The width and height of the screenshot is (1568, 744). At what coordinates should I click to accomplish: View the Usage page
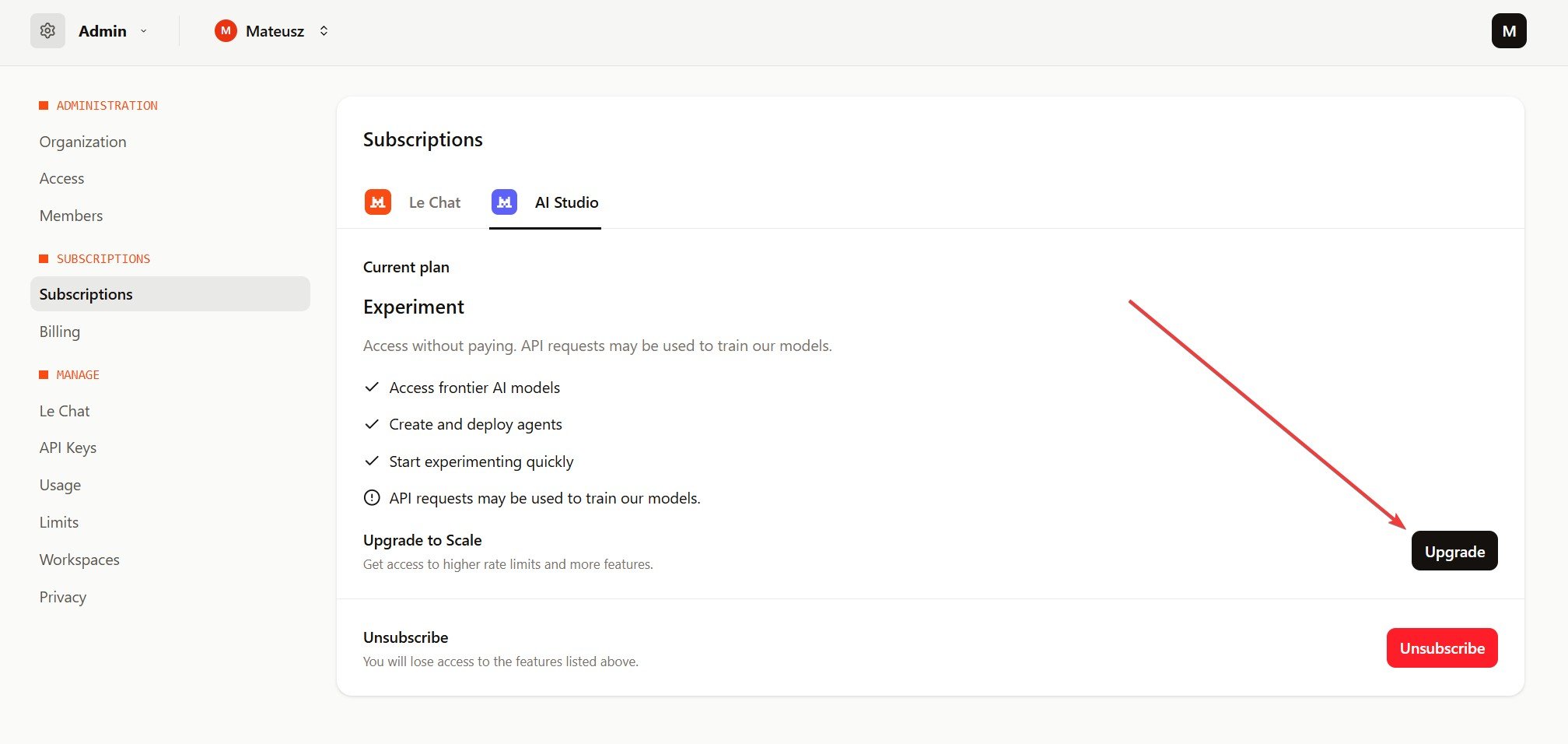click(60, 485)
